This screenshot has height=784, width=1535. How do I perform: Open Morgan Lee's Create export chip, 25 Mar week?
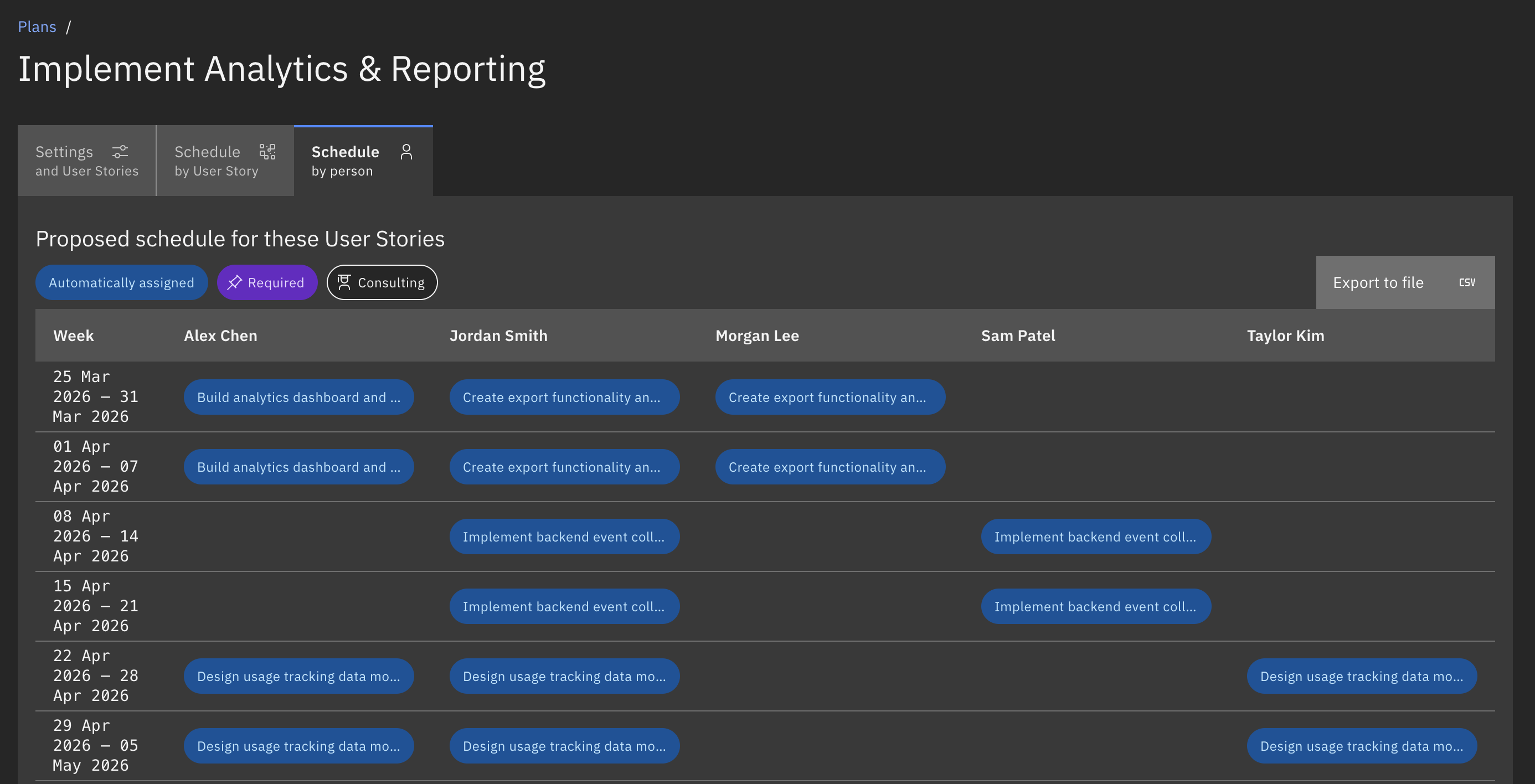coord(831,398)
